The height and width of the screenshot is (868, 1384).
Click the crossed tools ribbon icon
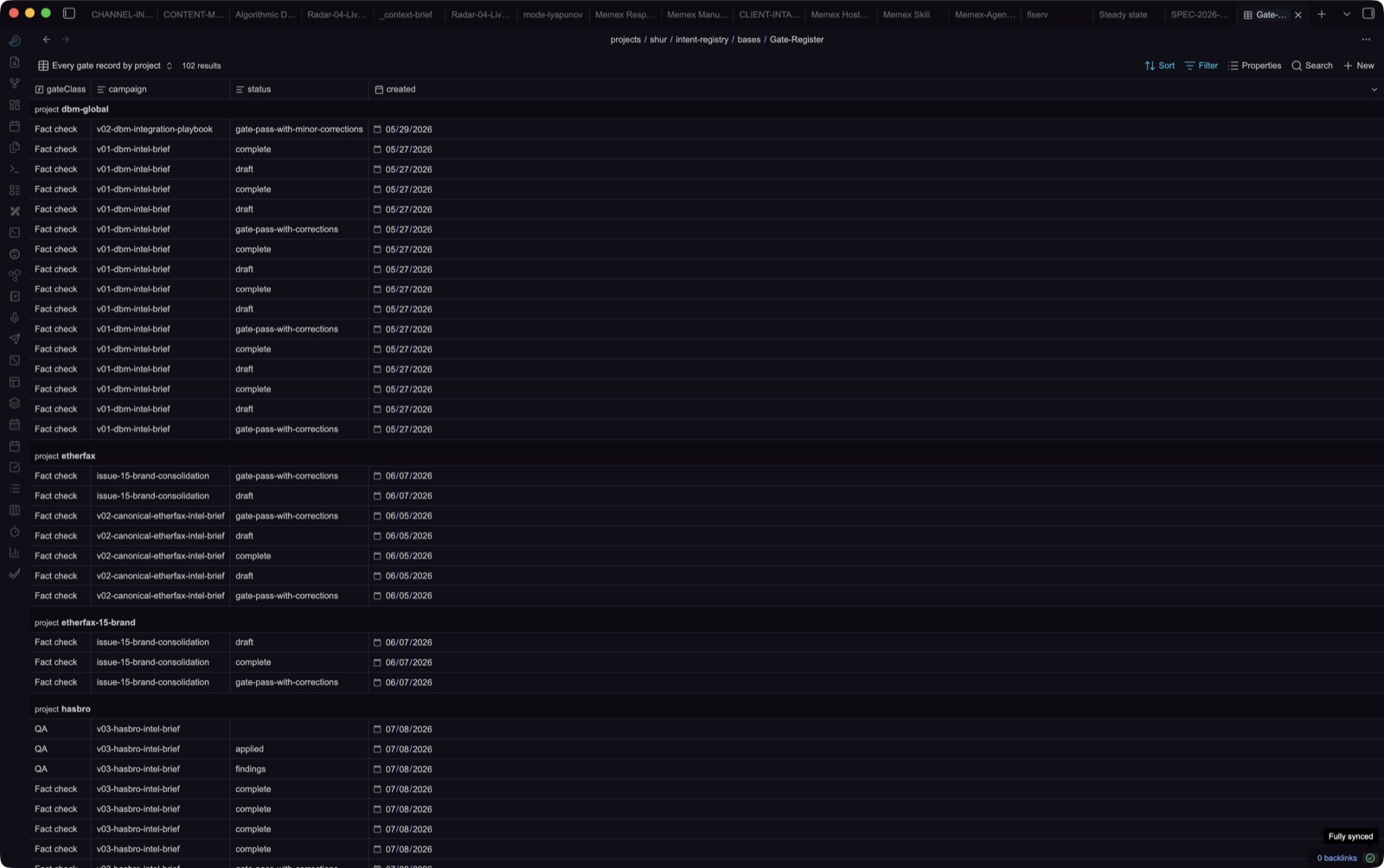[x=15, y=211]
